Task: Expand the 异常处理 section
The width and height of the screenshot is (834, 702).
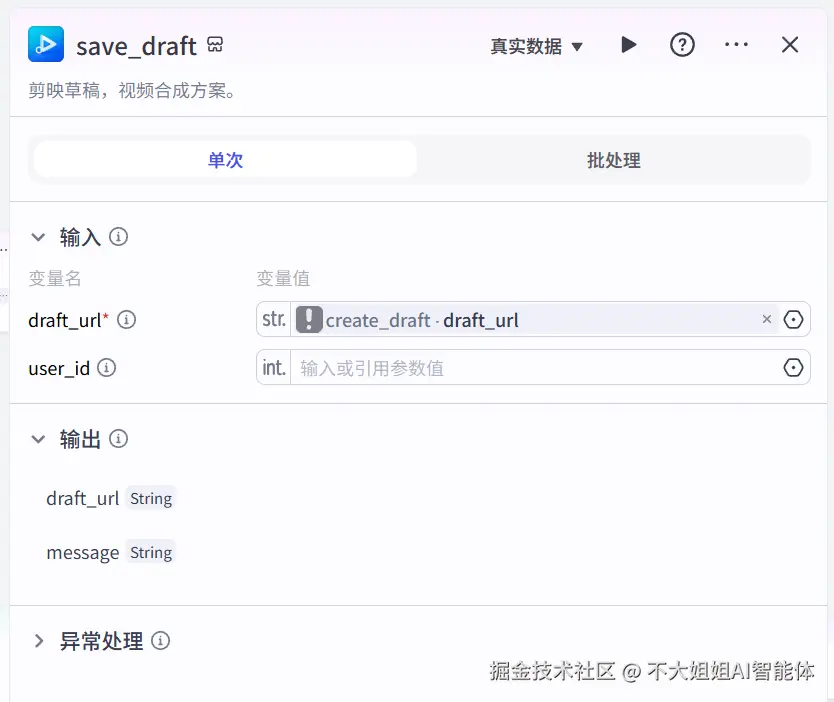Action: [x=38, y=641]
